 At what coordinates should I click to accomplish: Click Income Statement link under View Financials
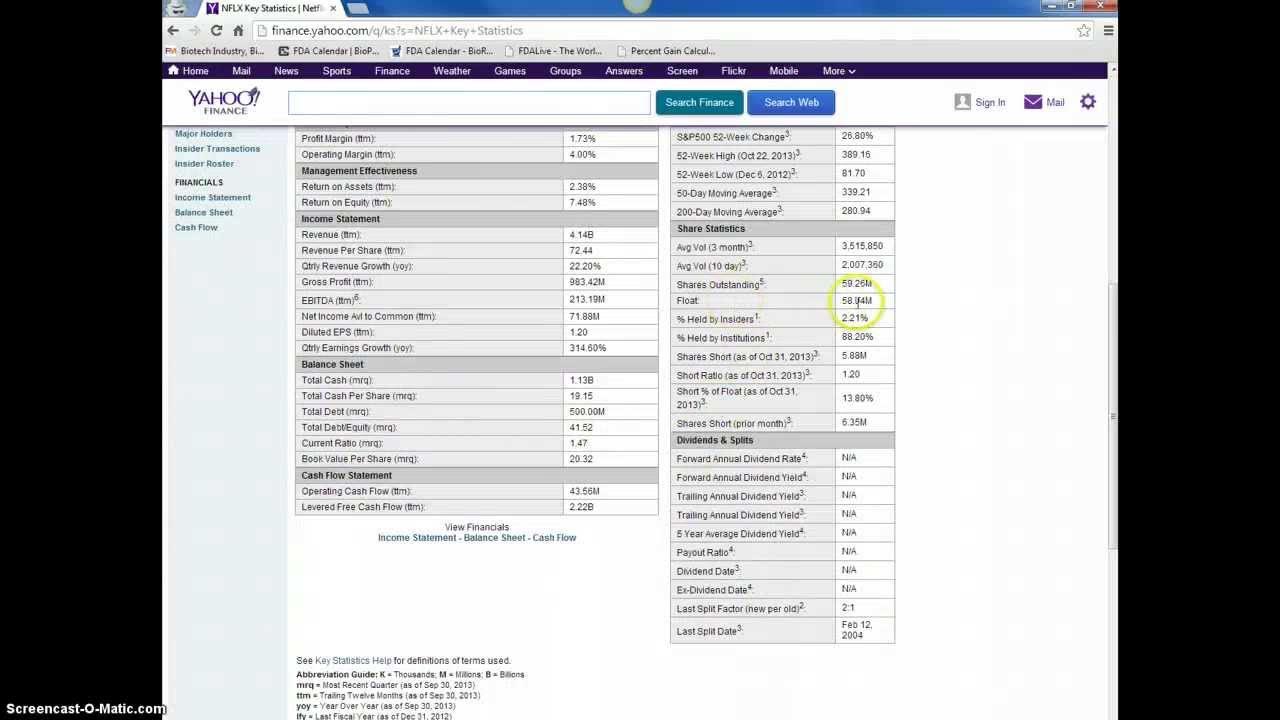pyautogui.click(x=417, y=538)
